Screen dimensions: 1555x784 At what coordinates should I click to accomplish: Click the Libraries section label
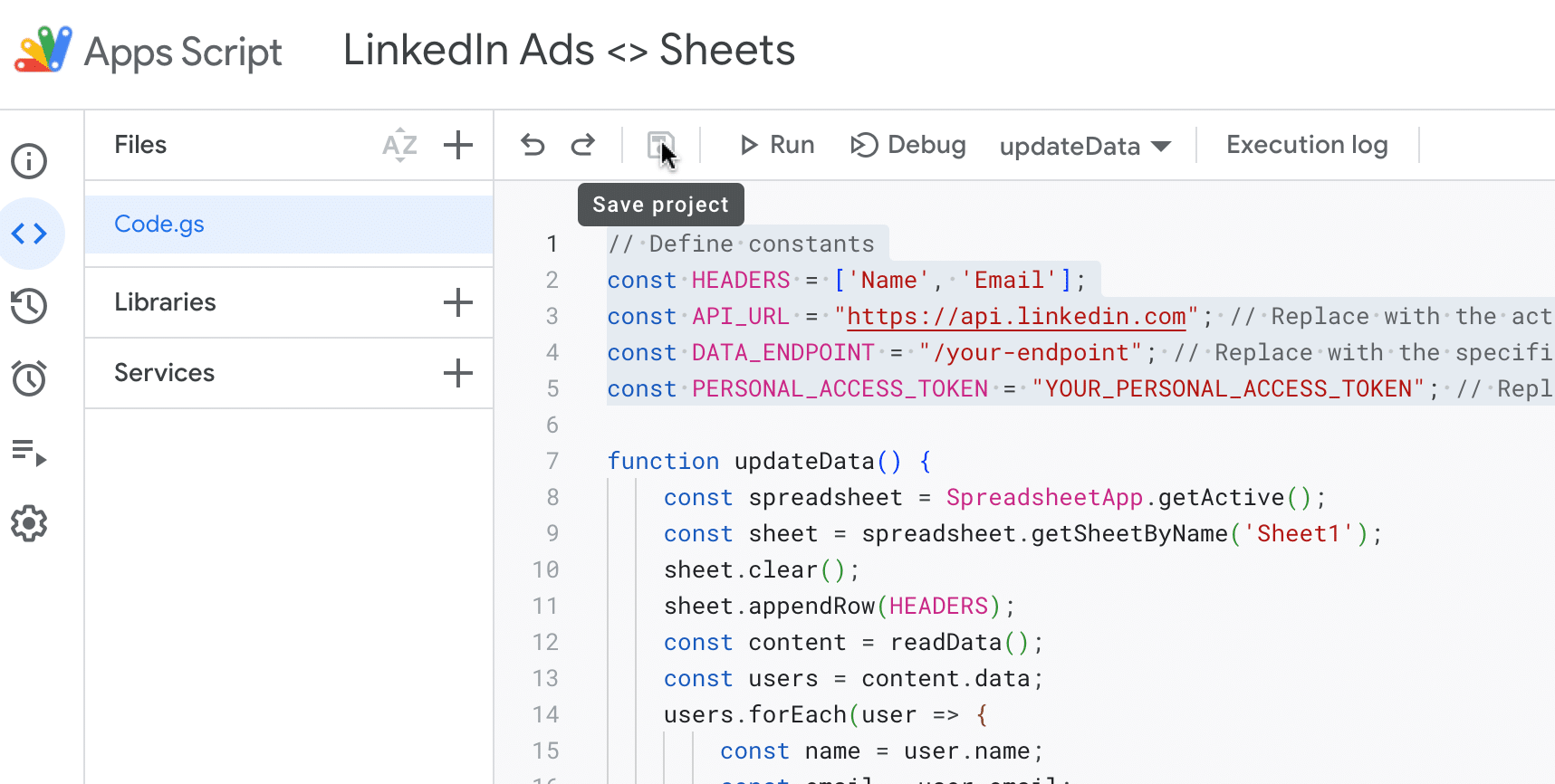click(165, 302)
